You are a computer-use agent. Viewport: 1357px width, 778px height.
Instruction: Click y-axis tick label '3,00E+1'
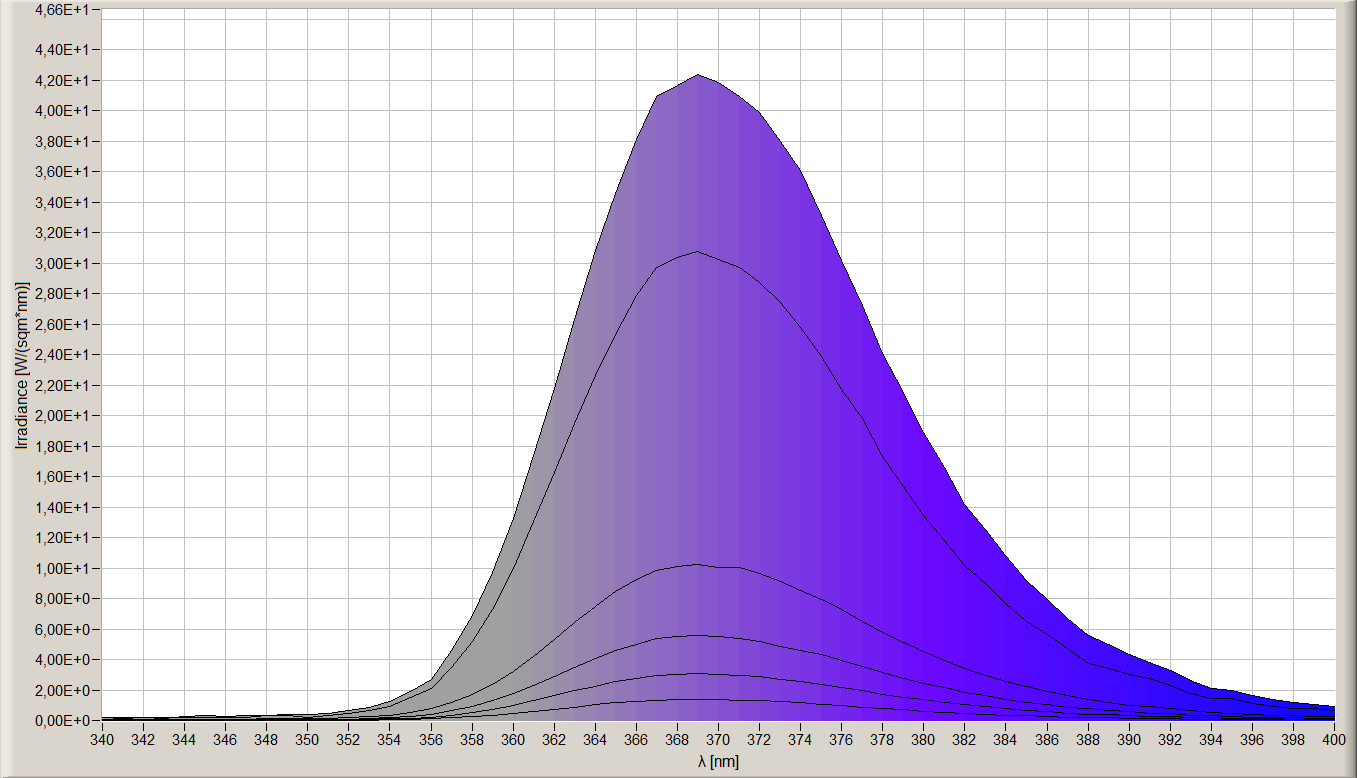62,263
